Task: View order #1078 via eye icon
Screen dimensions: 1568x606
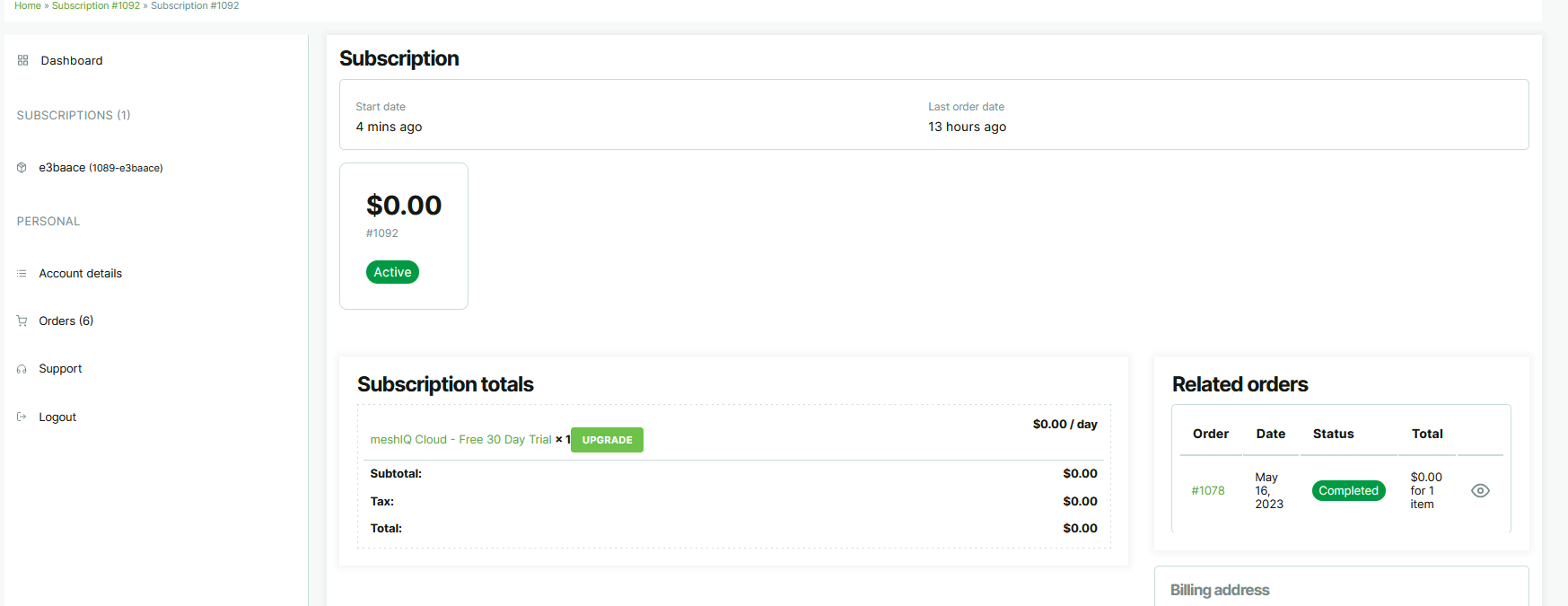Action: click(1480, 490)
